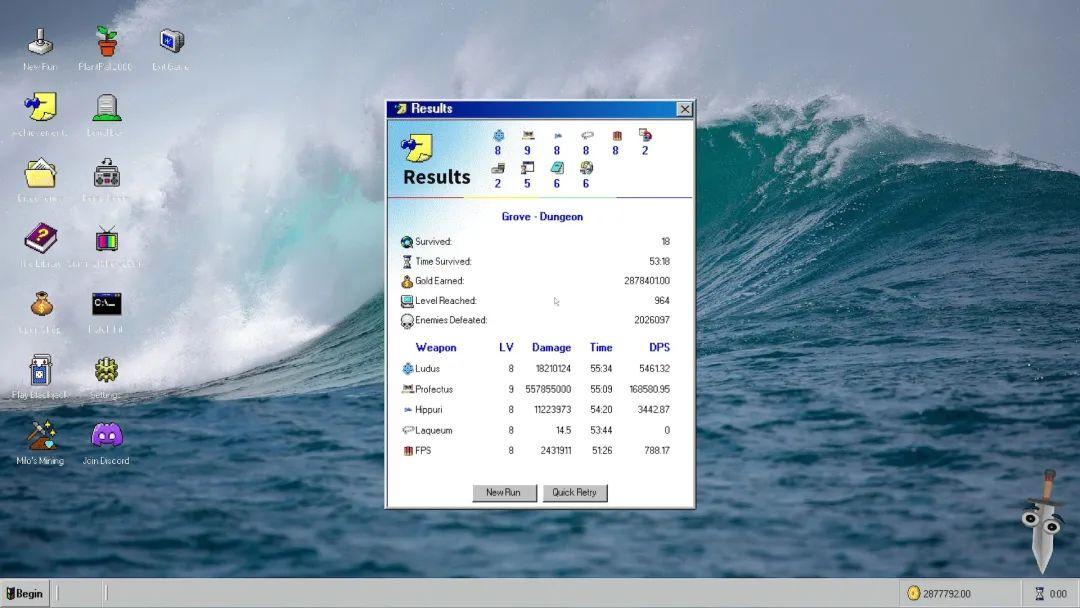The width and height of the screenshot is (1080, 608).
Task: Open the tombstone desktop icon
Action: pyautogui.click(x=106, y=109)
